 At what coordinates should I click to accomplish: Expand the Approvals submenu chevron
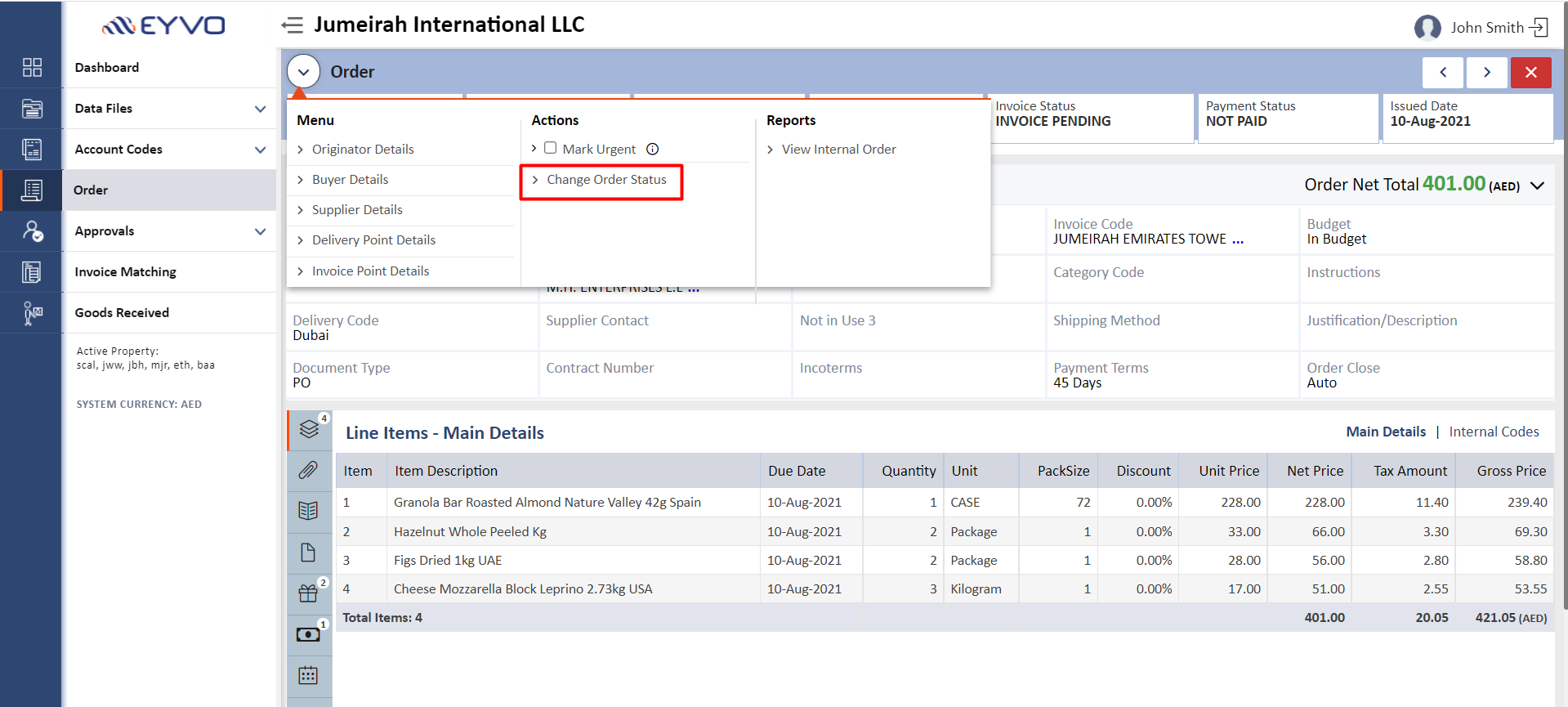click(x=260, y=231)
